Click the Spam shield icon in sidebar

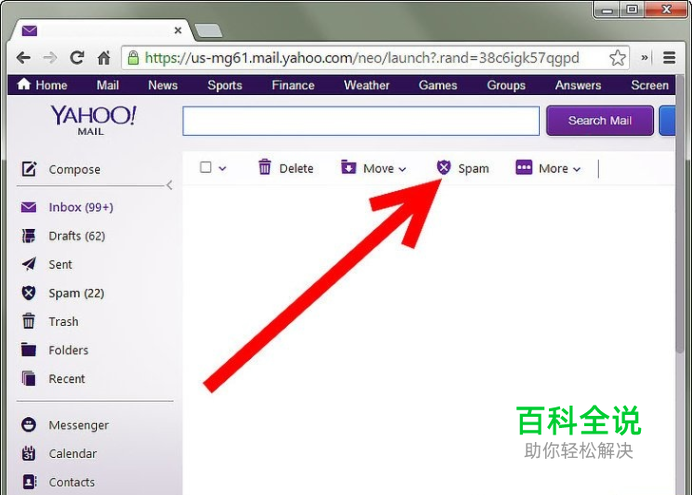(x=29, y=293)
